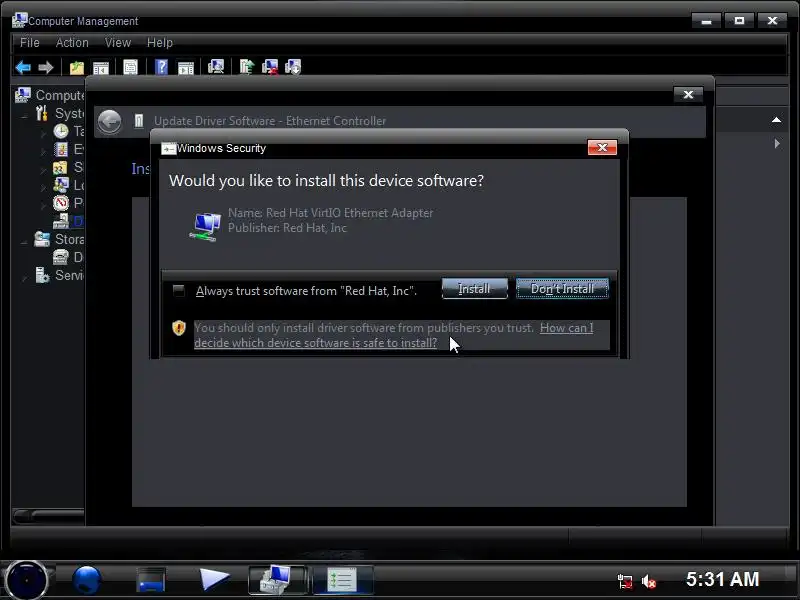Image resolution: width=800 pixels, height=600 pixels.
Task: Open the View menu
Action: [x=118, y=43]
